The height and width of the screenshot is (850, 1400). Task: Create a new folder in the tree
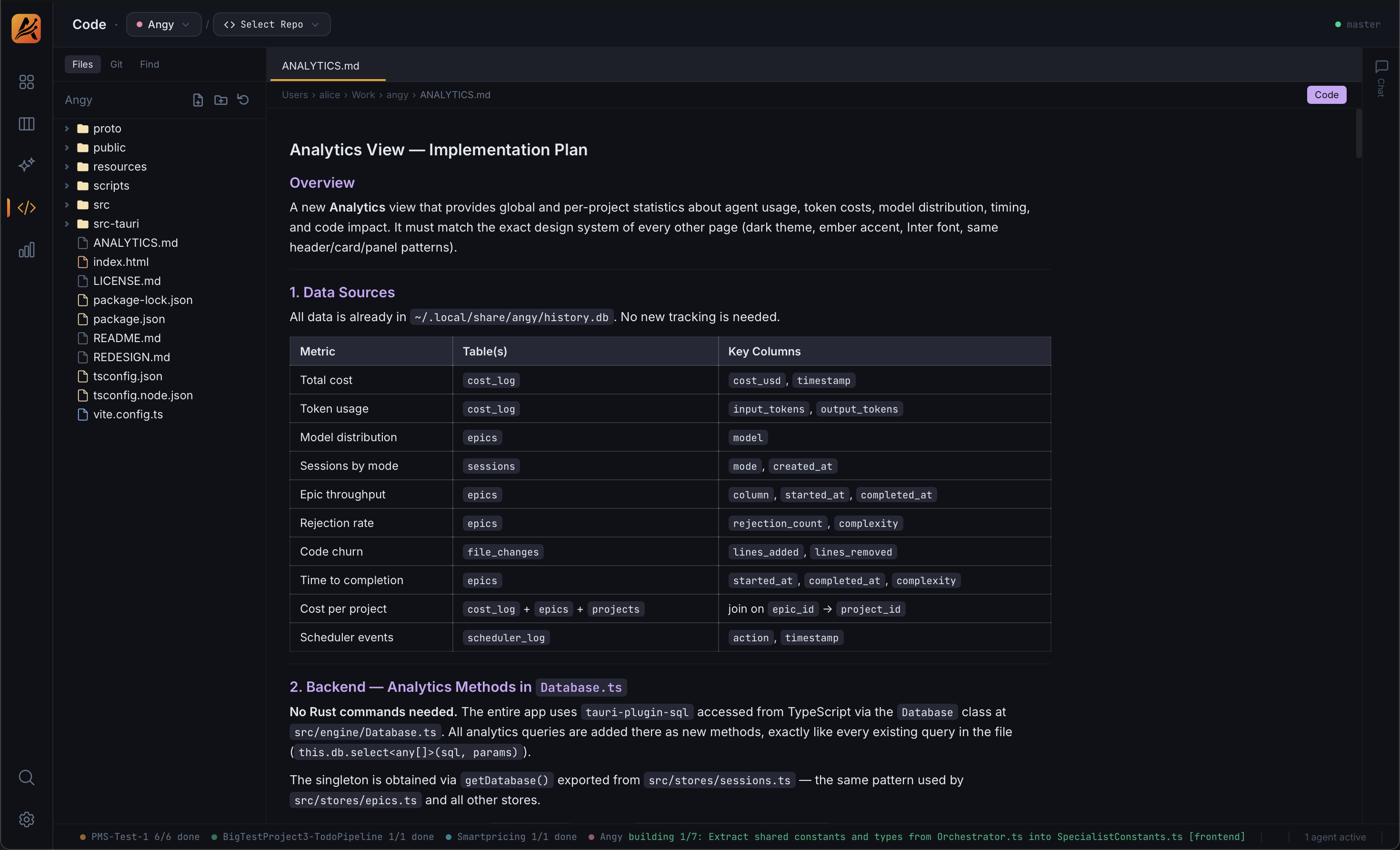pos(220,100)
